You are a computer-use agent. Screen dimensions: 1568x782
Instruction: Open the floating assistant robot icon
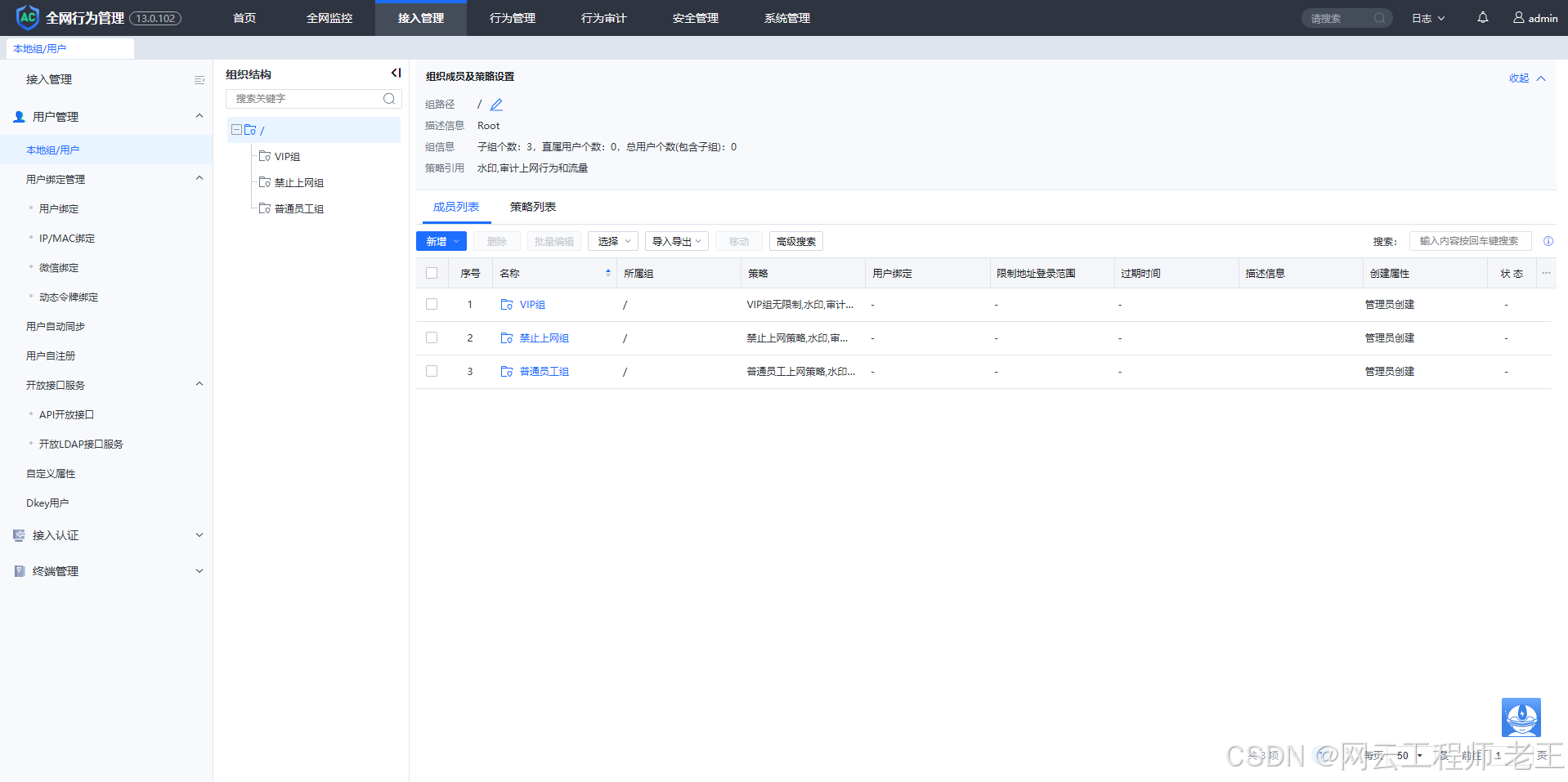pos(1521,717)
